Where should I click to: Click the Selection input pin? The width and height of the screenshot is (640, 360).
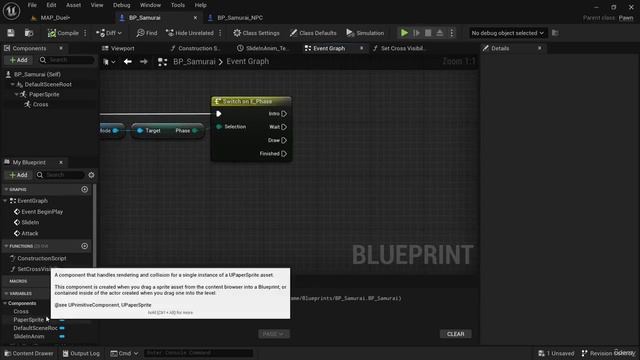click(219, 127)
